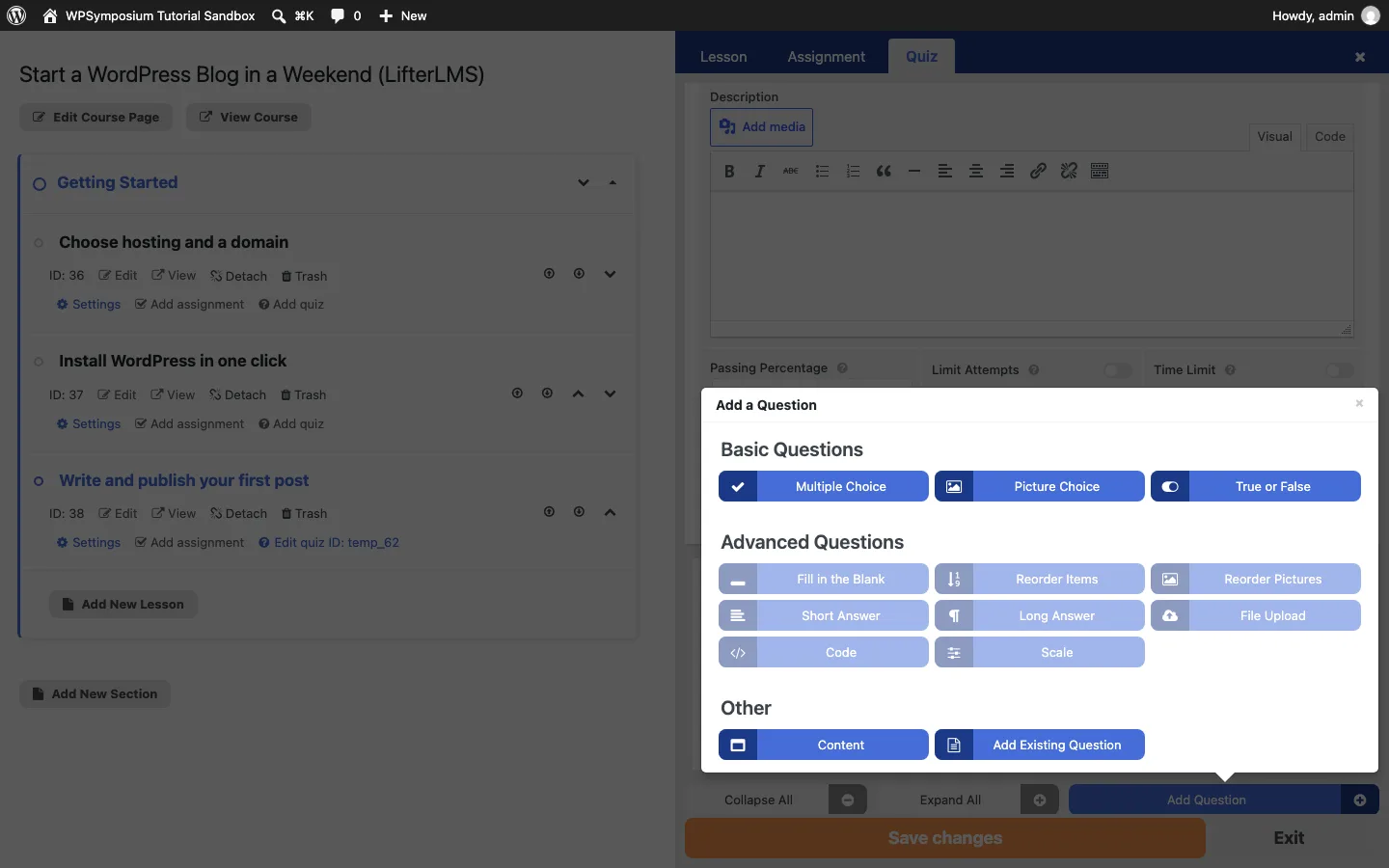Click inside the quiz description text area

[x=1031, y=257]
